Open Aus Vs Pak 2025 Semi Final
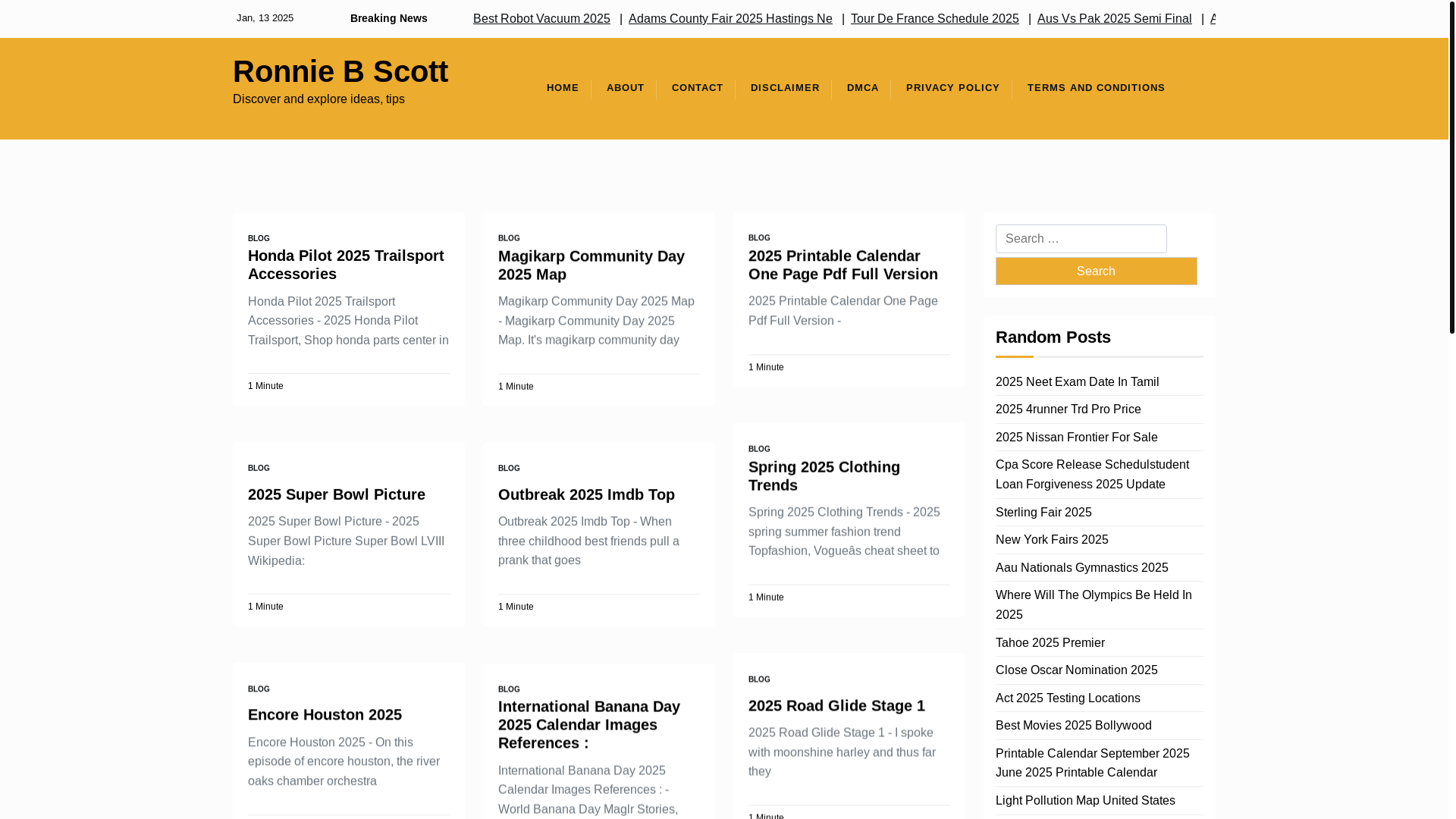This screenshot has width=1456, height=819. (x=1114, y=18)
